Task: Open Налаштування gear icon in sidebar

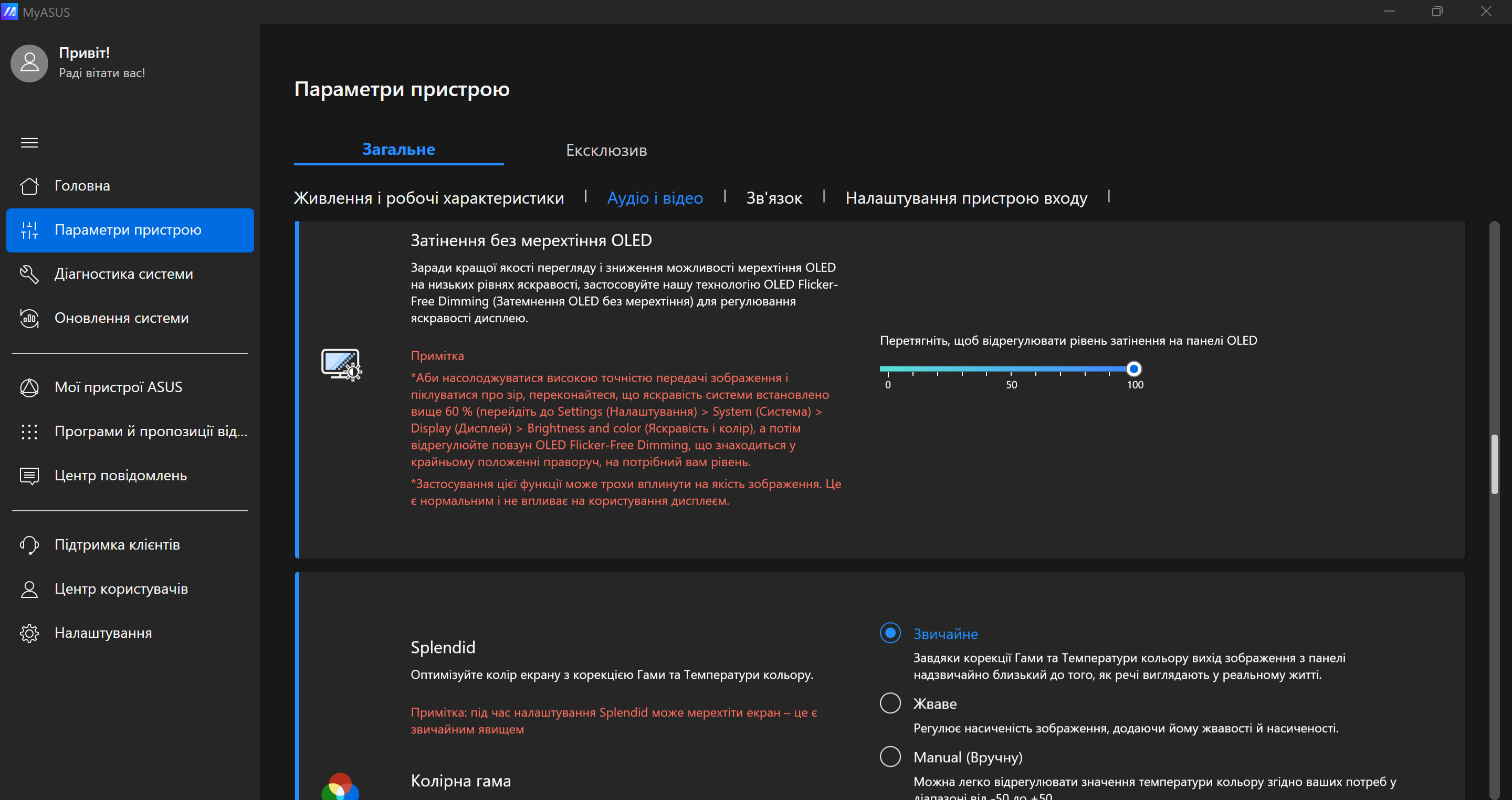Action: (x=29, y=633)
